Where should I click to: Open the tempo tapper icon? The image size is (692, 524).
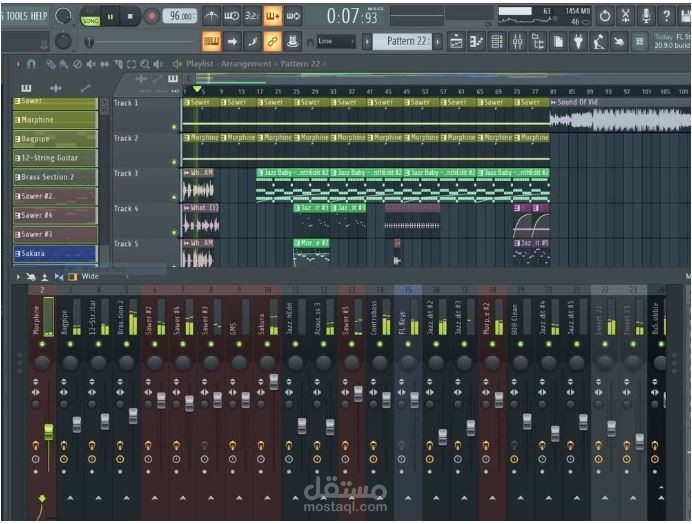[x=598, y=42]
